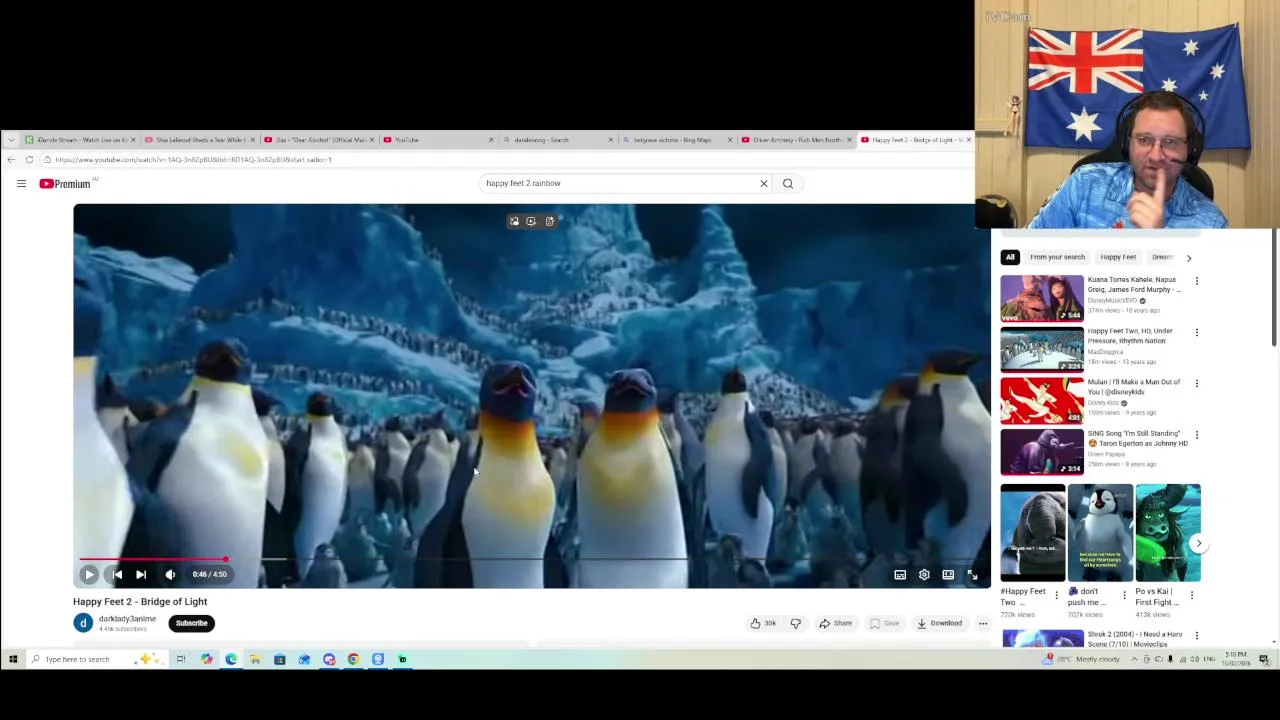Open File Explorer from taskbar

255,659
